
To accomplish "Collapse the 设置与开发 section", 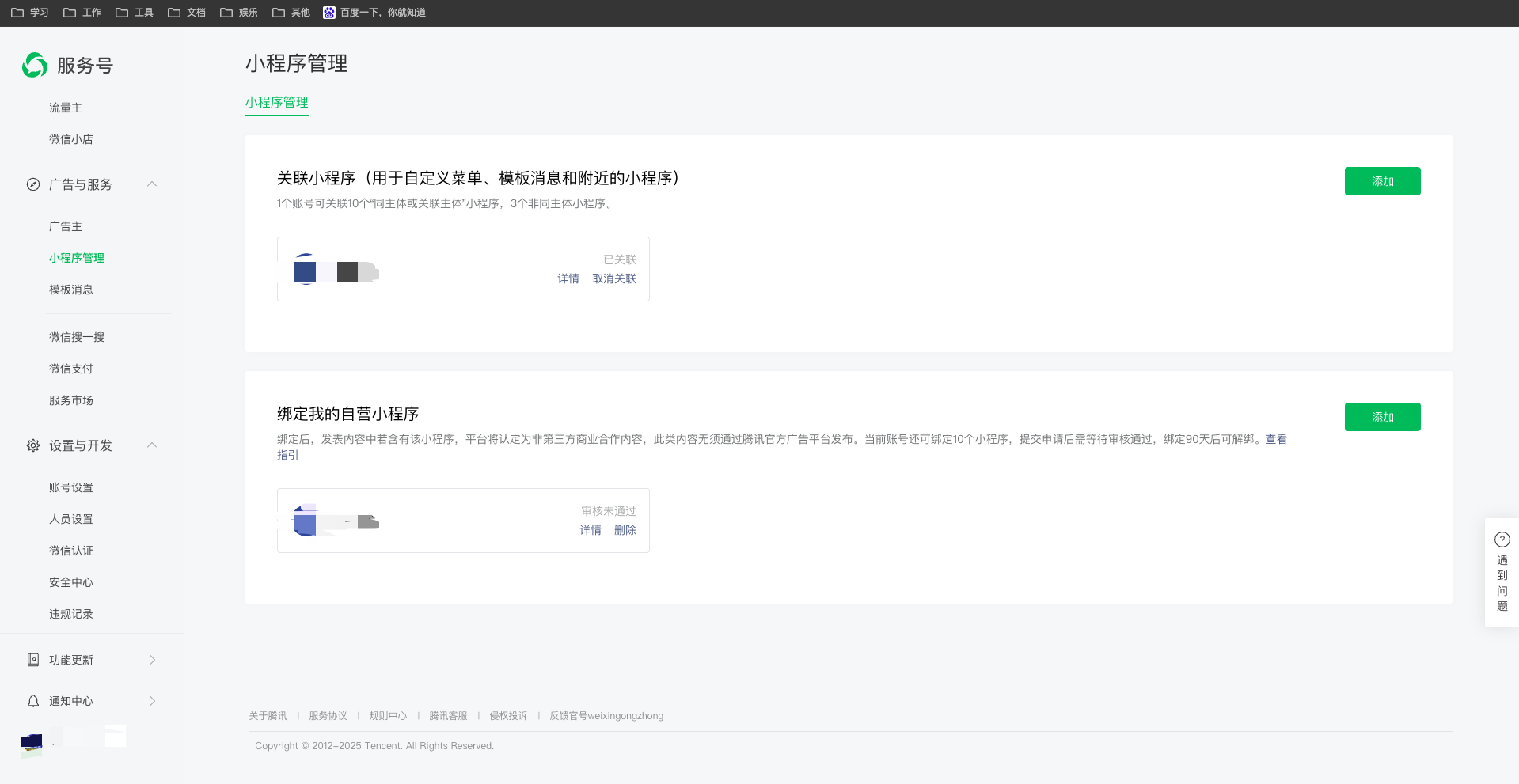I will (x=152, y=445).
